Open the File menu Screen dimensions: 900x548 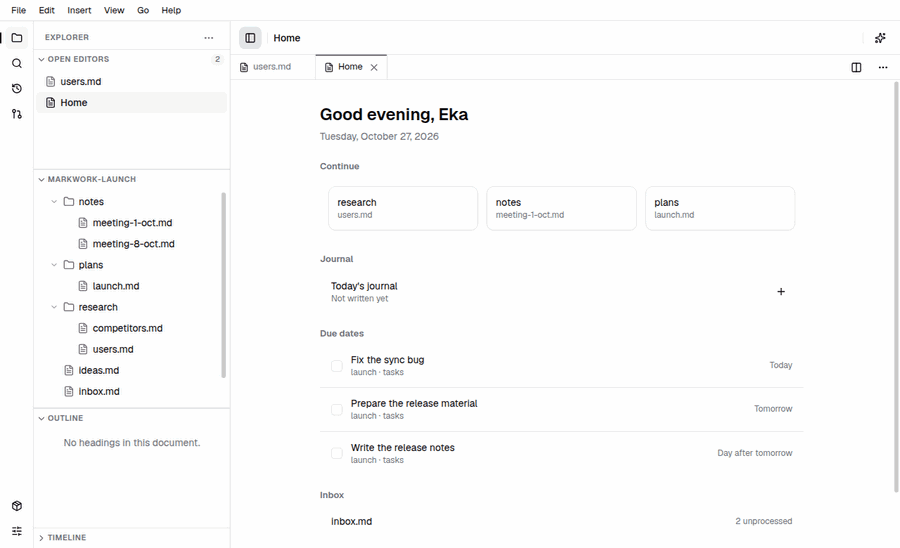pos(18,10)
